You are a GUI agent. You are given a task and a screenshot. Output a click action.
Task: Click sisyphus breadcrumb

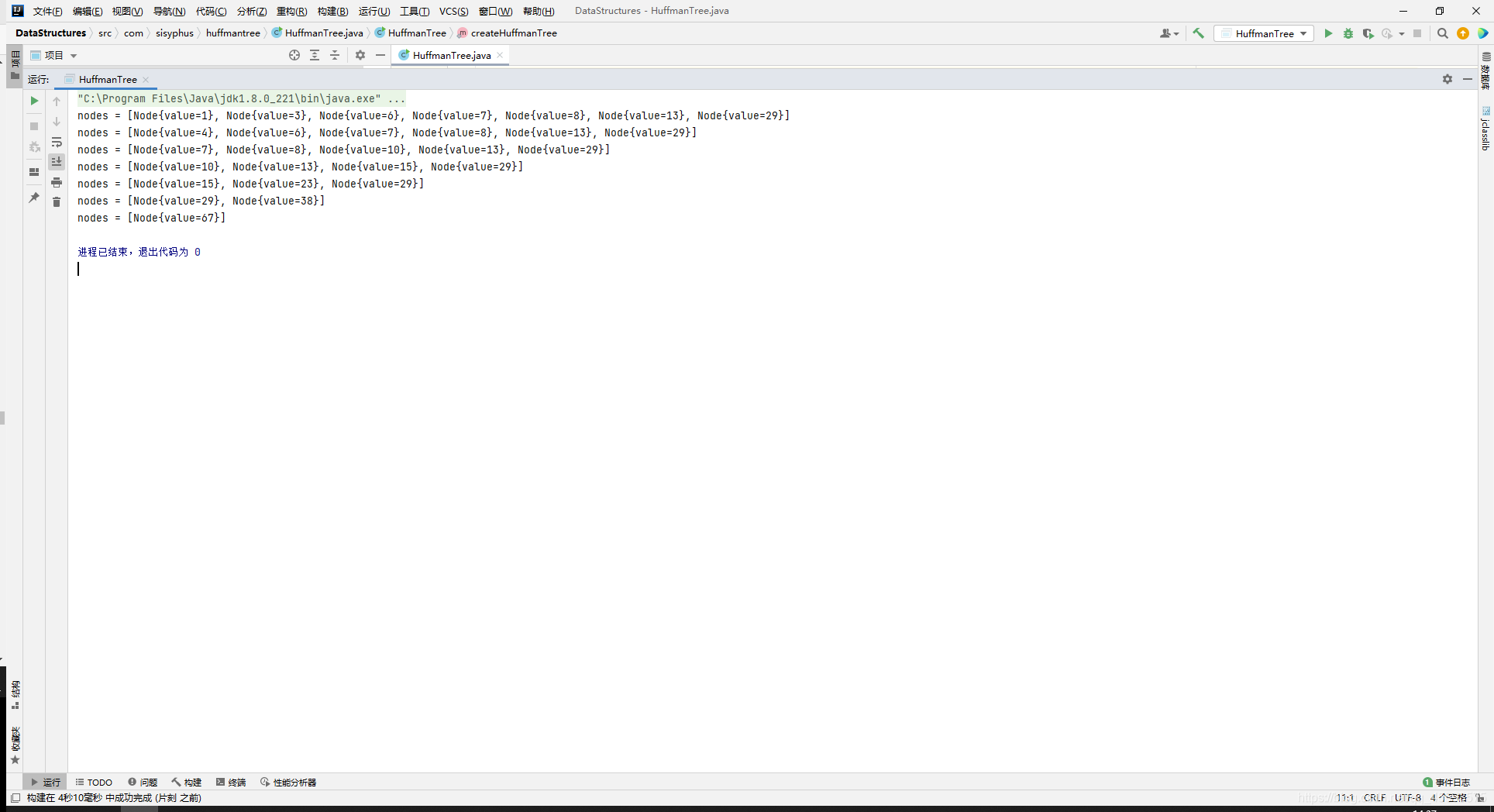coord(174,33)
